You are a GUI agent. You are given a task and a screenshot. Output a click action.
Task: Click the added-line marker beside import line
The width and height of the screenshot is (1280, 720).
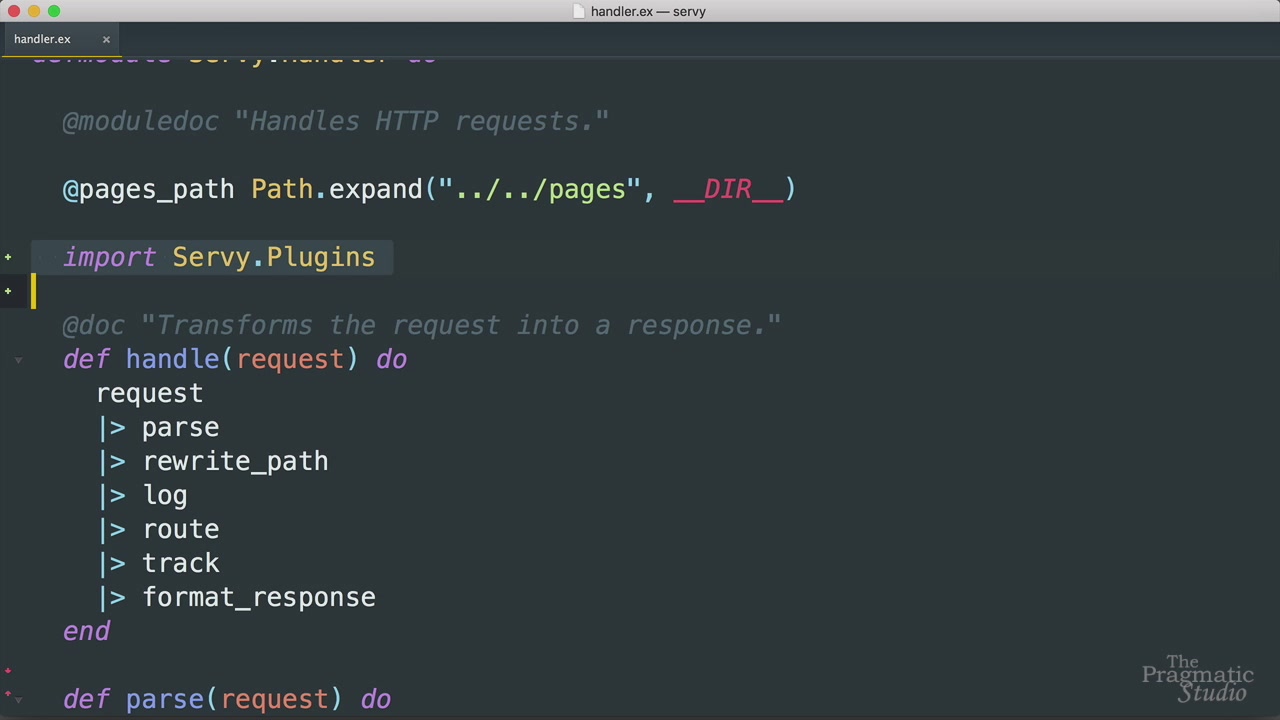(x=8, y=258)
